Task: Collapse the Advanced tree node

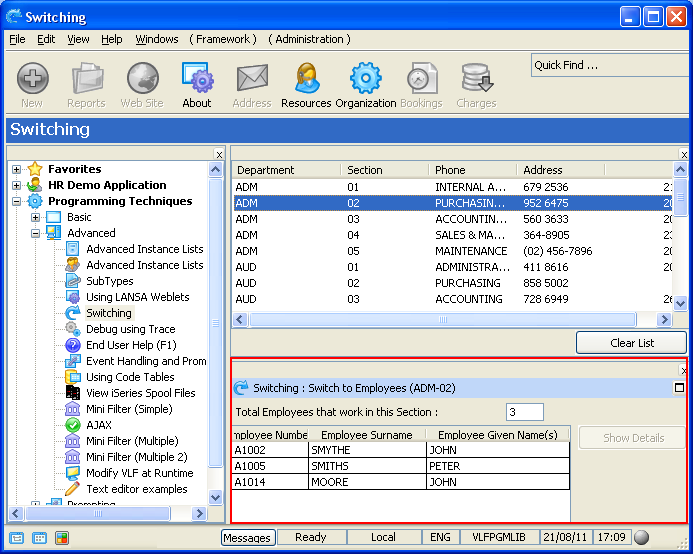Action: click(35, 233)
